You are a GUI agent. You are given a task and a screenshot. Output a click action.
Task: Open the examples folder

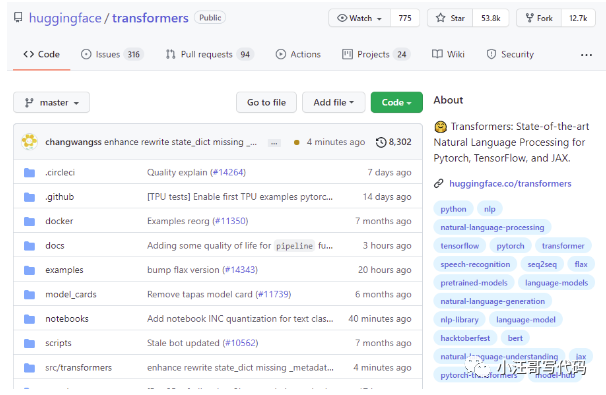(x=64, y=270)
